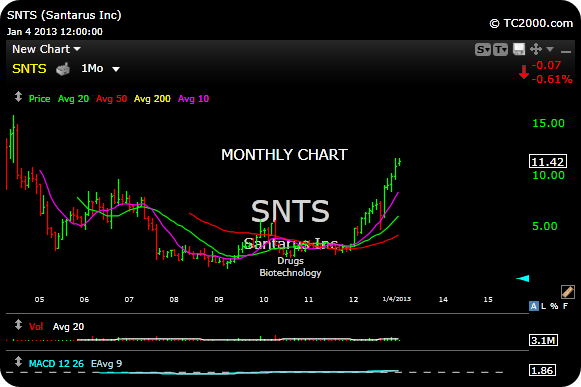Viewport: 581px width, 387px height.
Task: Toggle the F scale option
Action: click(x=565, y=306)
